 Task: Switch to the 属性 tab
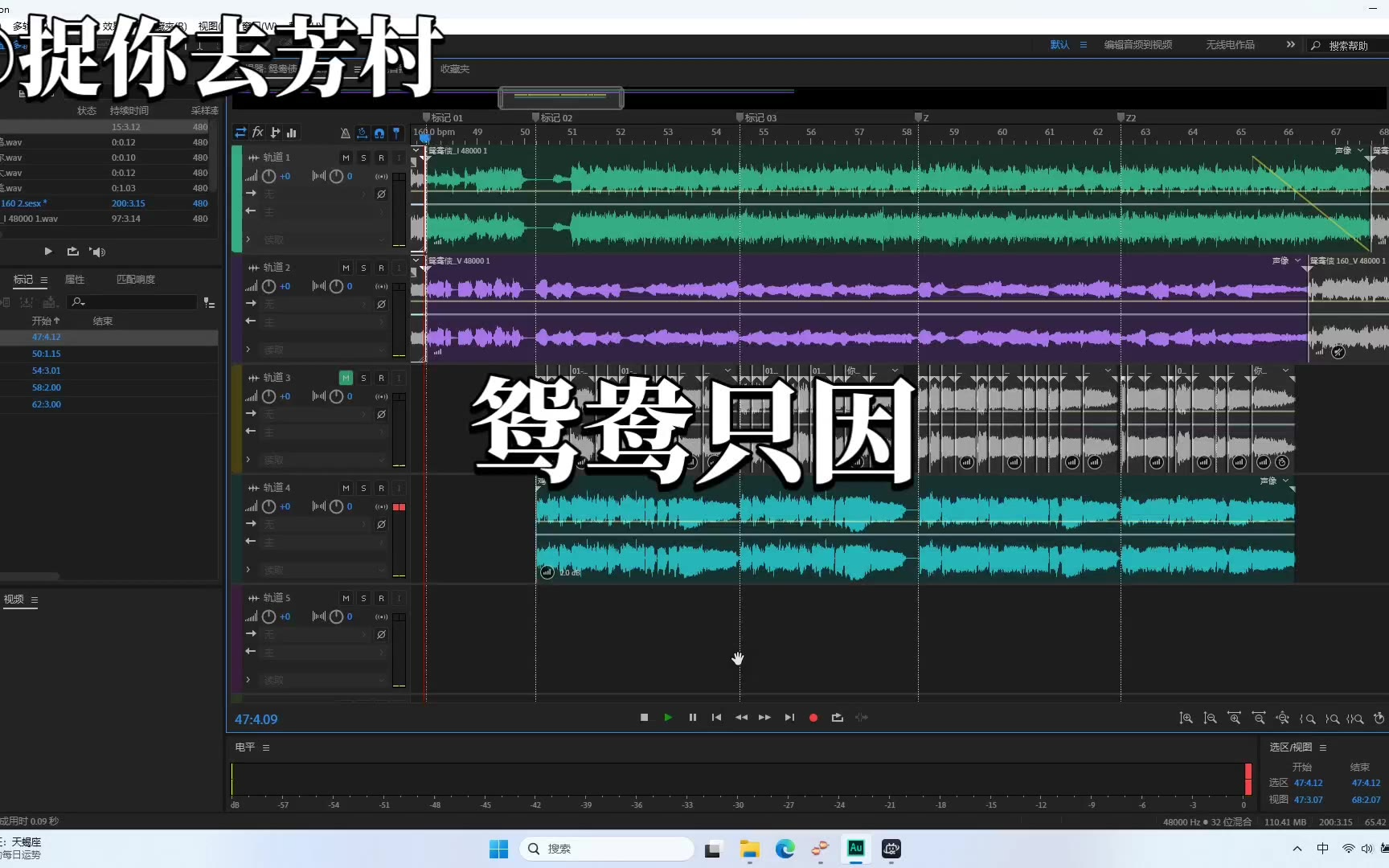(75, 280)
